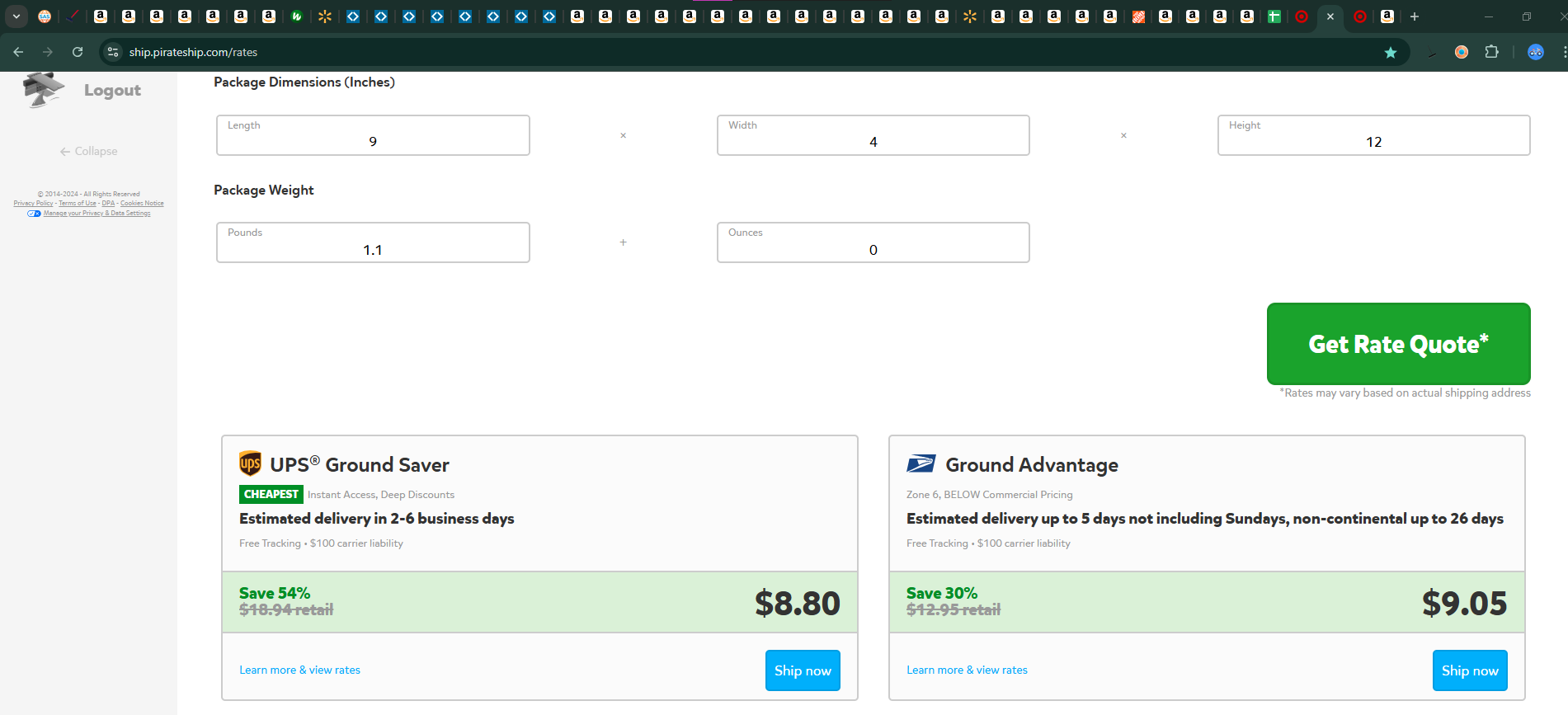This screenshot has height=715, width=1568.
Task: Click the privacy choices toggle icon
Action: 34,214
